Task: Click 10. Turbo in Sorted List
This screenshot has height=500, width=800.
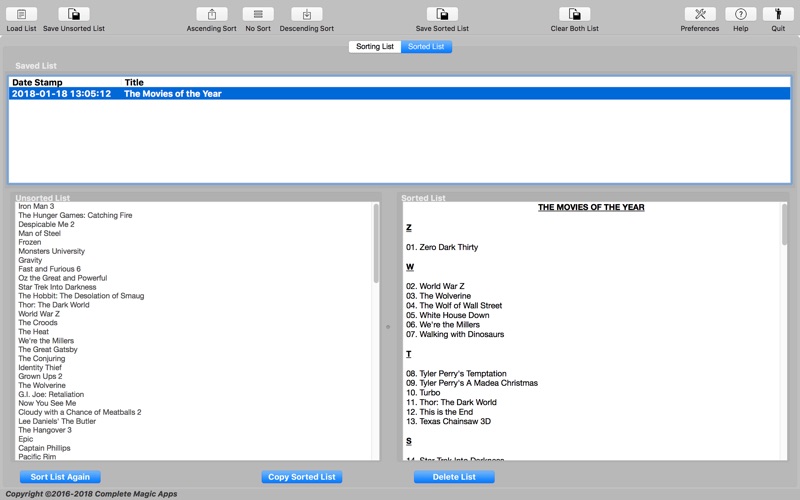Action: [423, 393]
